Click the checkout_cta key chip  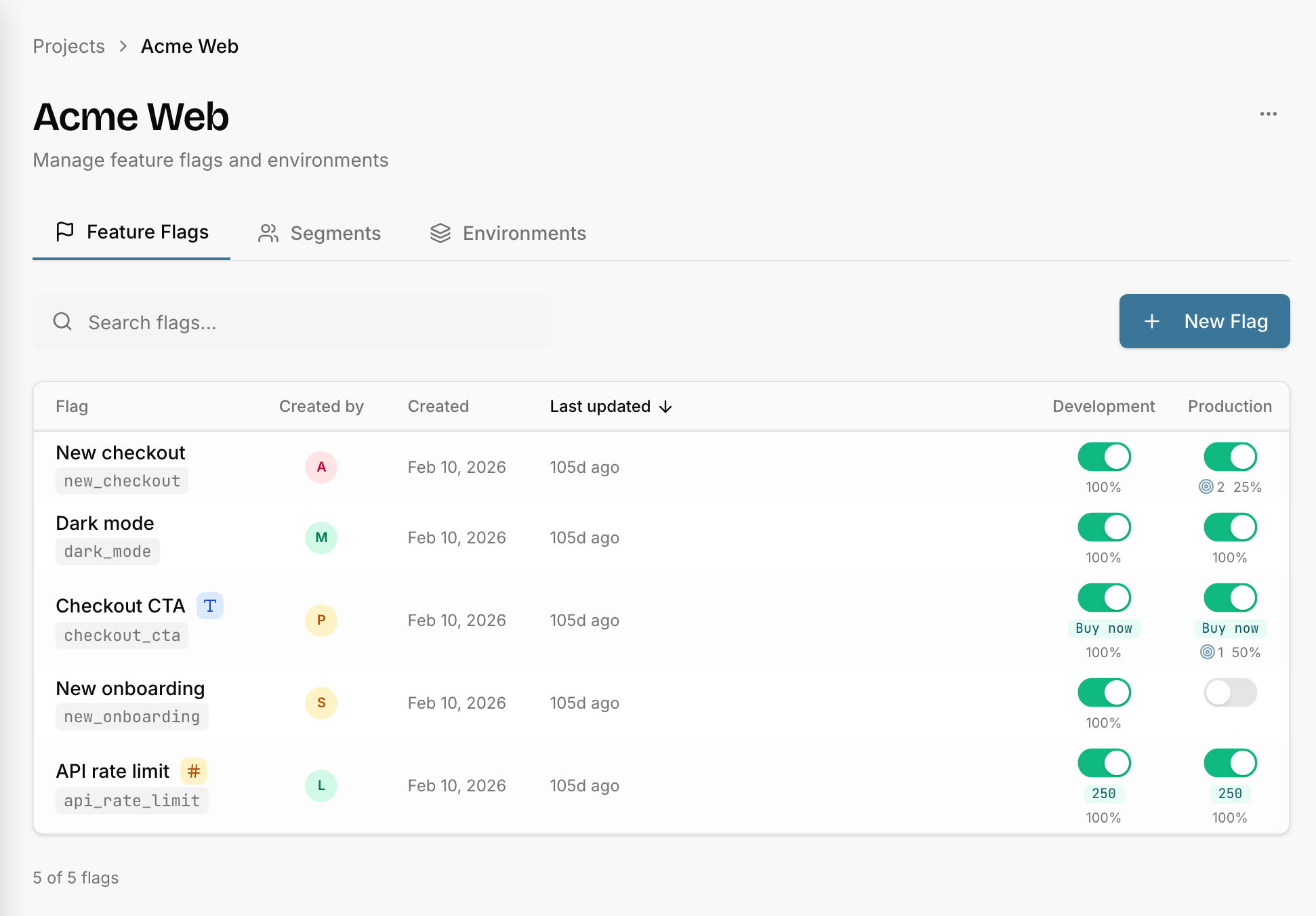122,636
